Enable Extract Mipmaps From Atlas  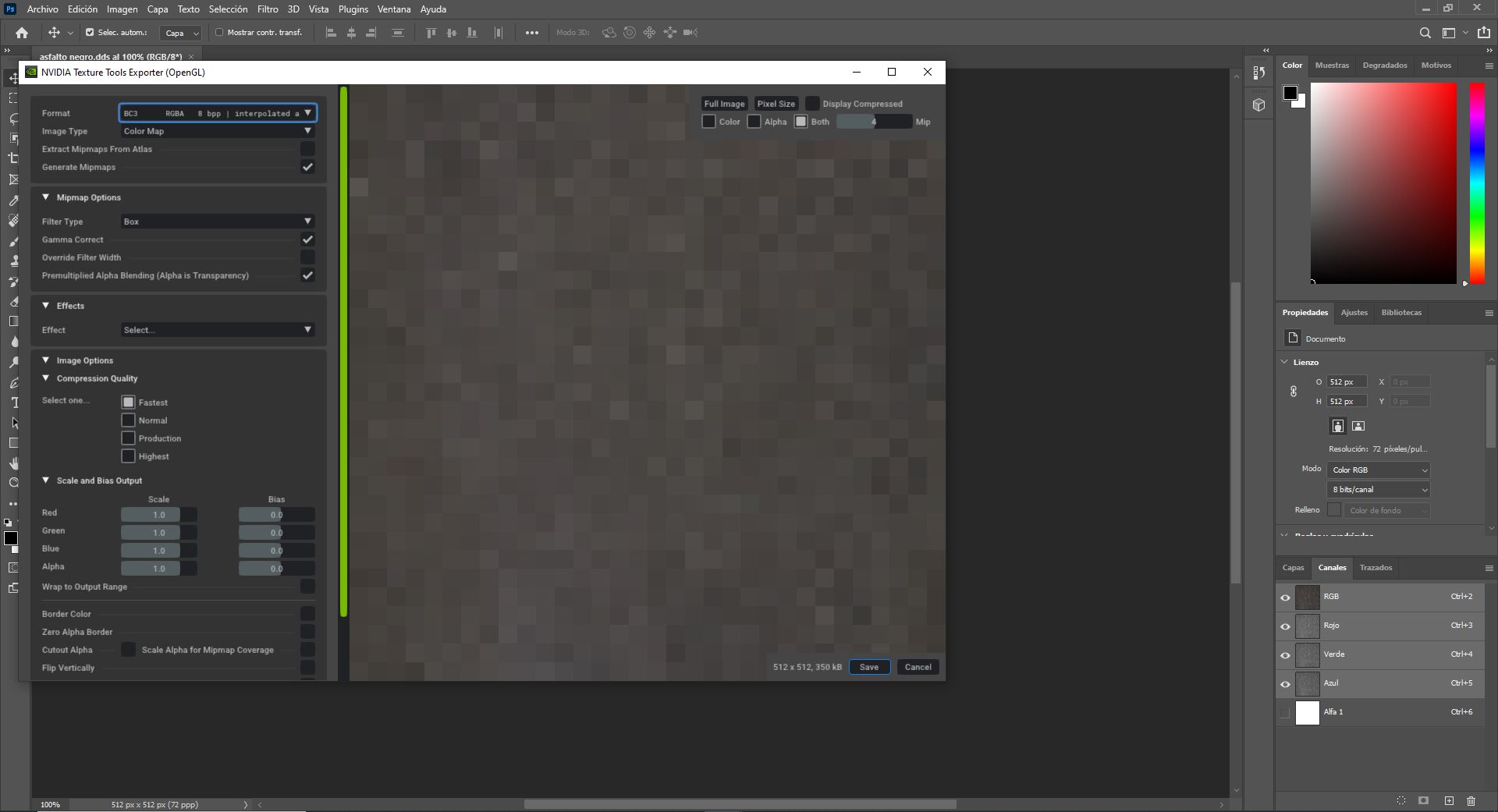[307, 149]
